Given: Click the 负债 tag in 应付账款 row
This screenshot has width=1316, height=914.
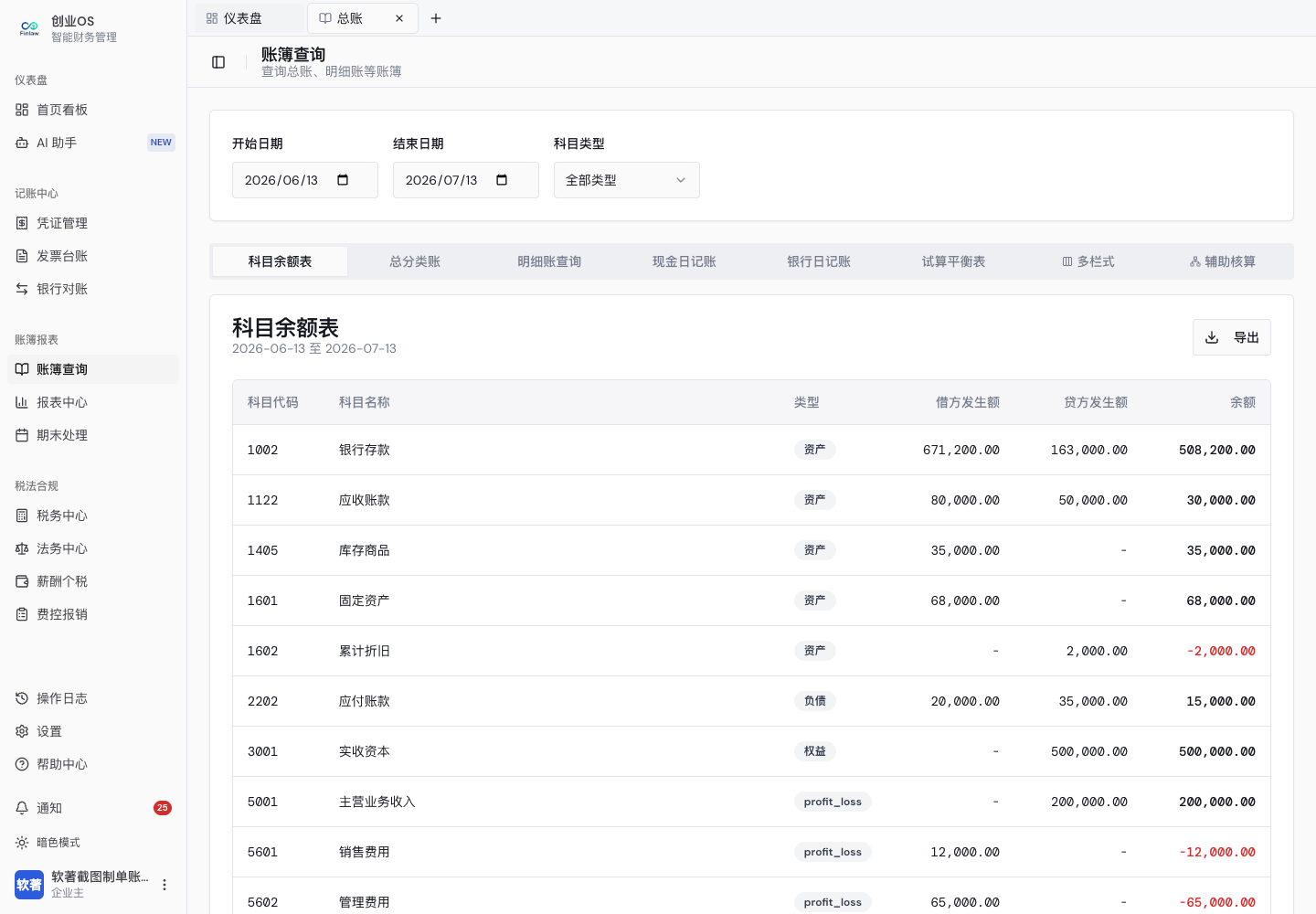Looking at the screenshot, I should tap(815, 701).
